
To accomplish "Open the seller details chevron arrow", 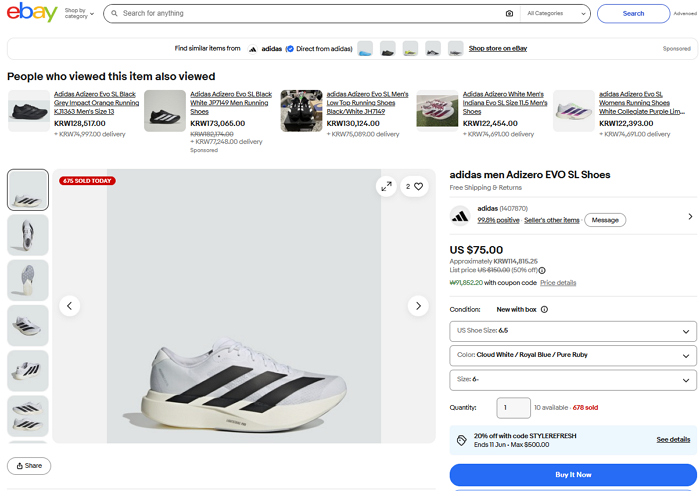I will coord(690,216).
